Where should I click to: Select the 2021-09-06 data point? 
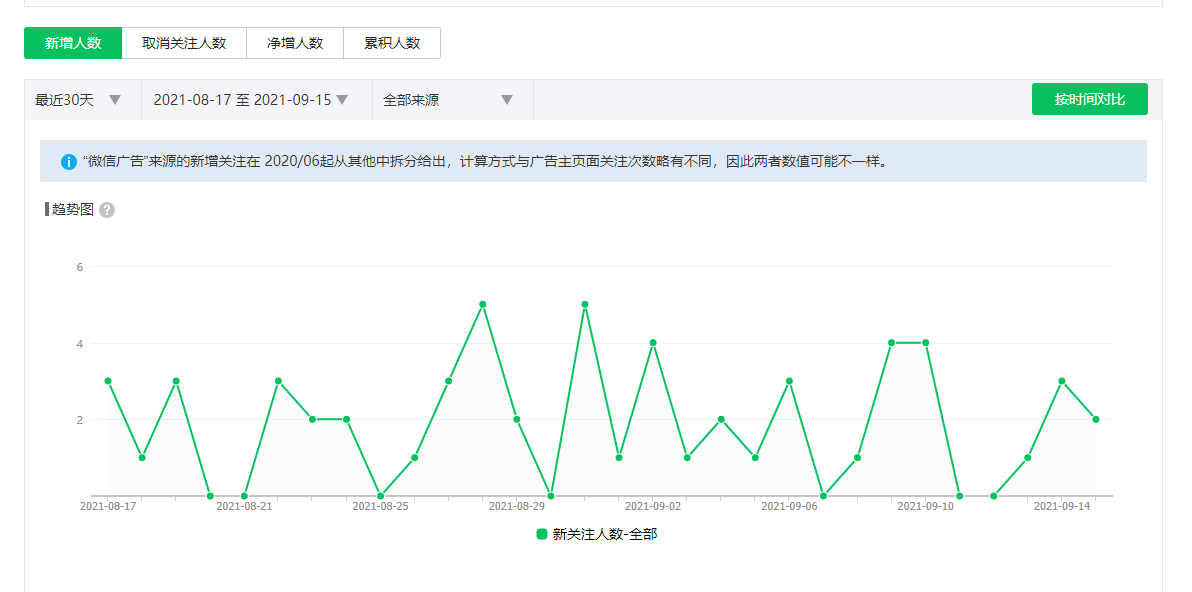(789, 381)
